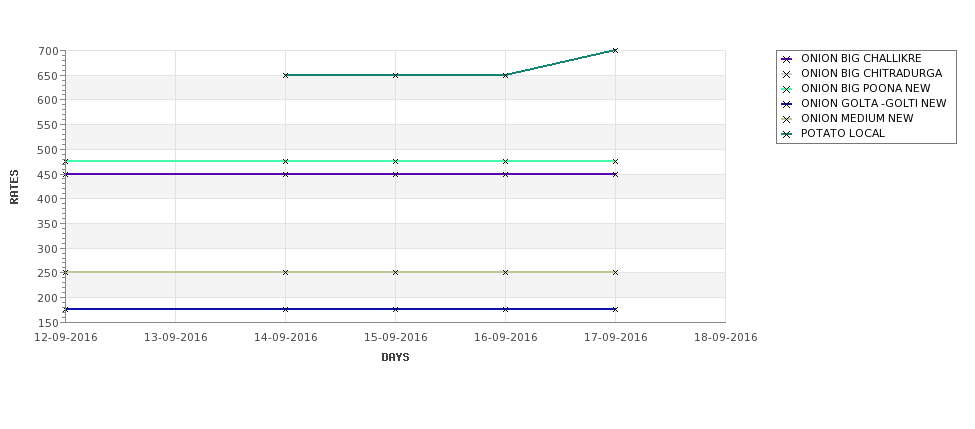Click the ONION BIG POONA NEW legend marker
This screenshot has height=429, width=975.
pyautogui.click(x=787, y=89)
